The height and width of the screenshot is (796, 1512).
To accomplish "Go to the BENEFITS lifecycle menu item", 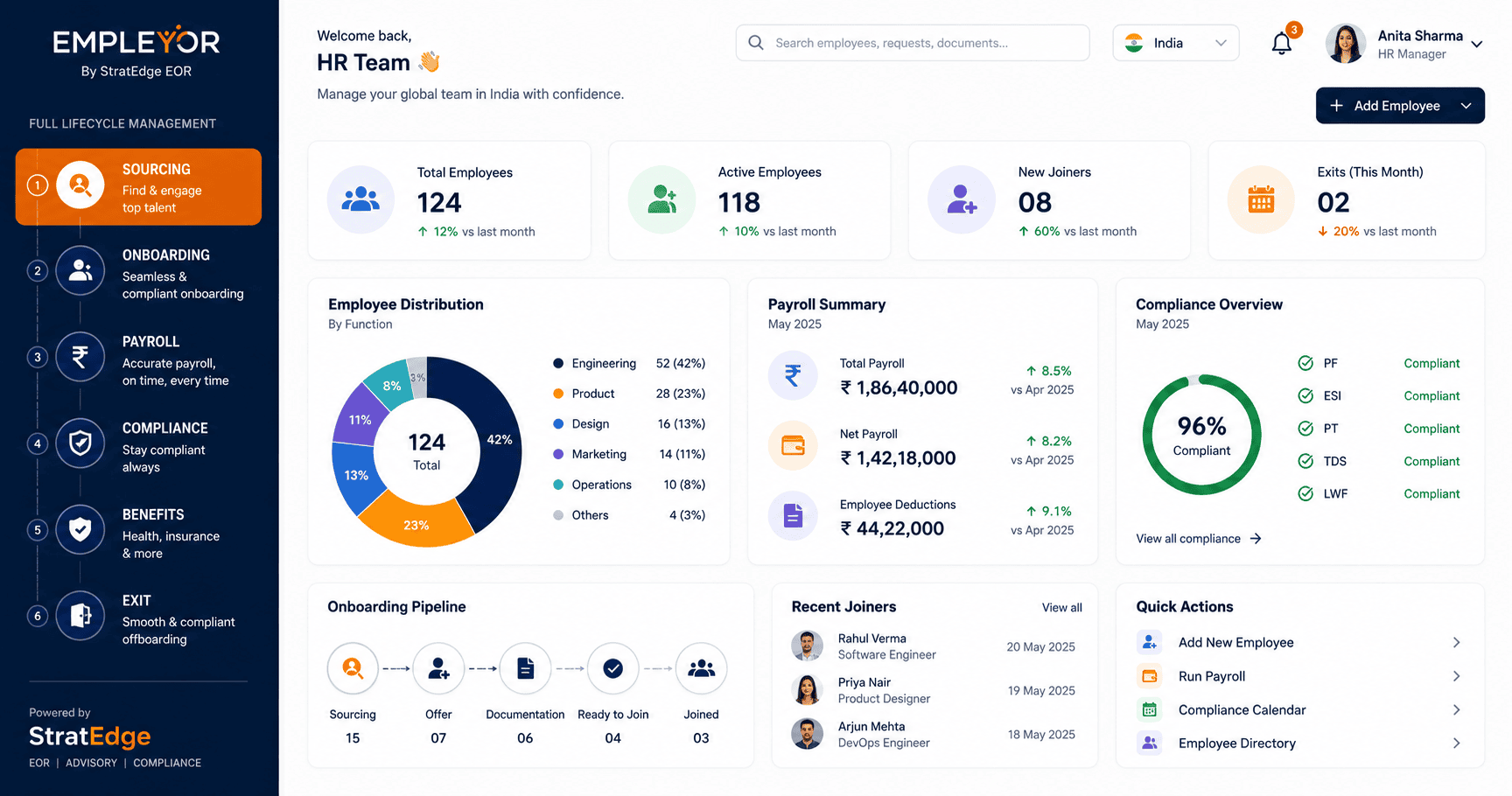I will coord(138,532).
